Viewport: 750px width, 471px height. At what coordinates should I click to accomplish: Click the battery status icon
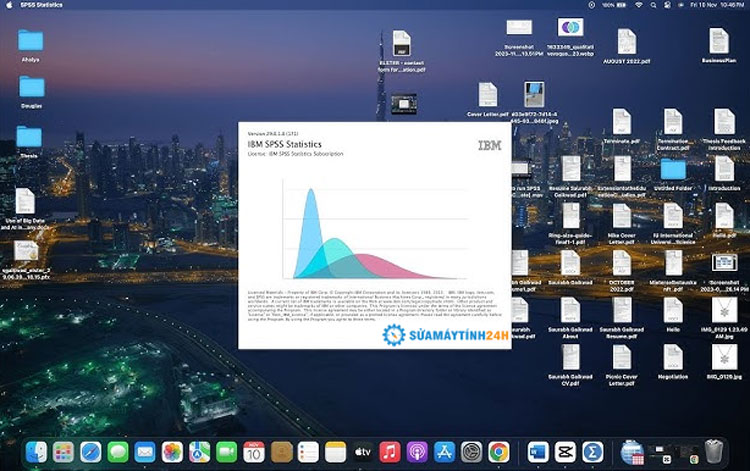[621, 5]
